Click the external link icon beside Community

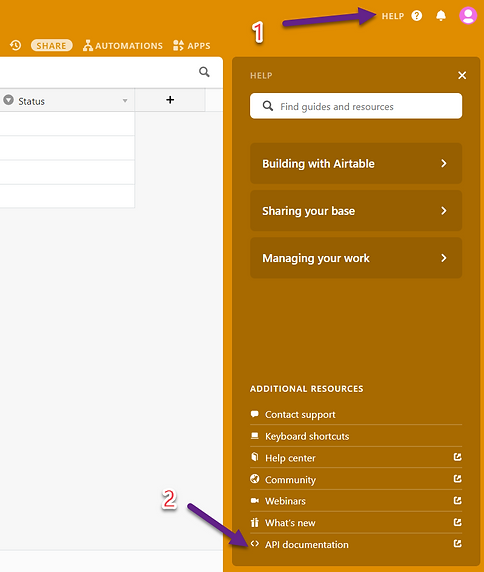point(457,478)
